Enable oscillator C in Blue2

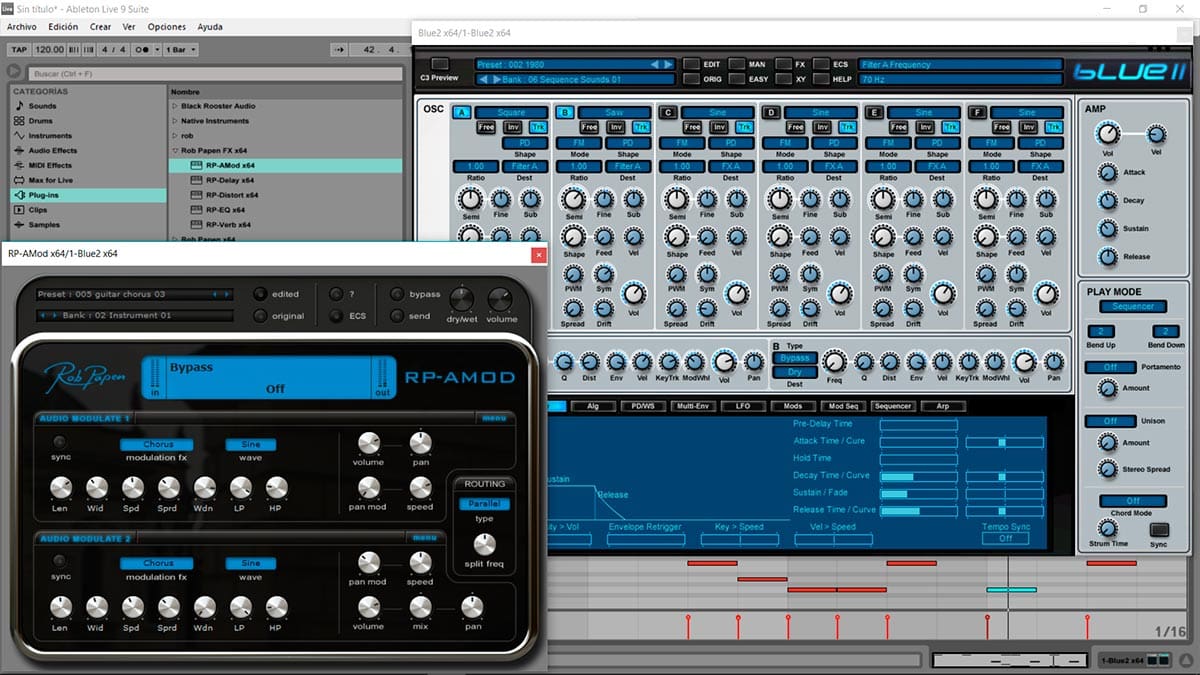(668, 112)
